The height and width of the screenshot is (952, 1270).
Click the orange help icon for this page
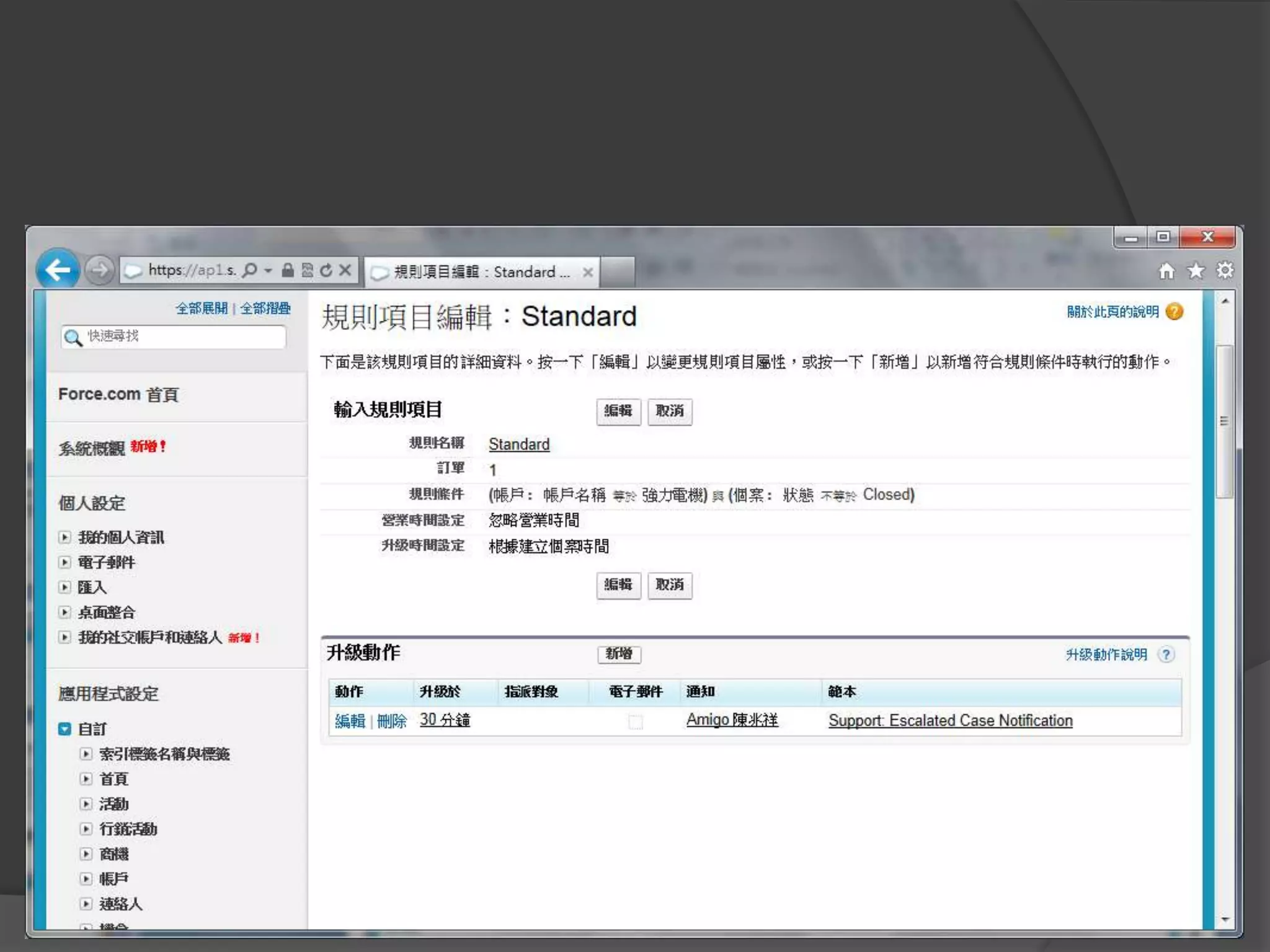pos(1174,311)
